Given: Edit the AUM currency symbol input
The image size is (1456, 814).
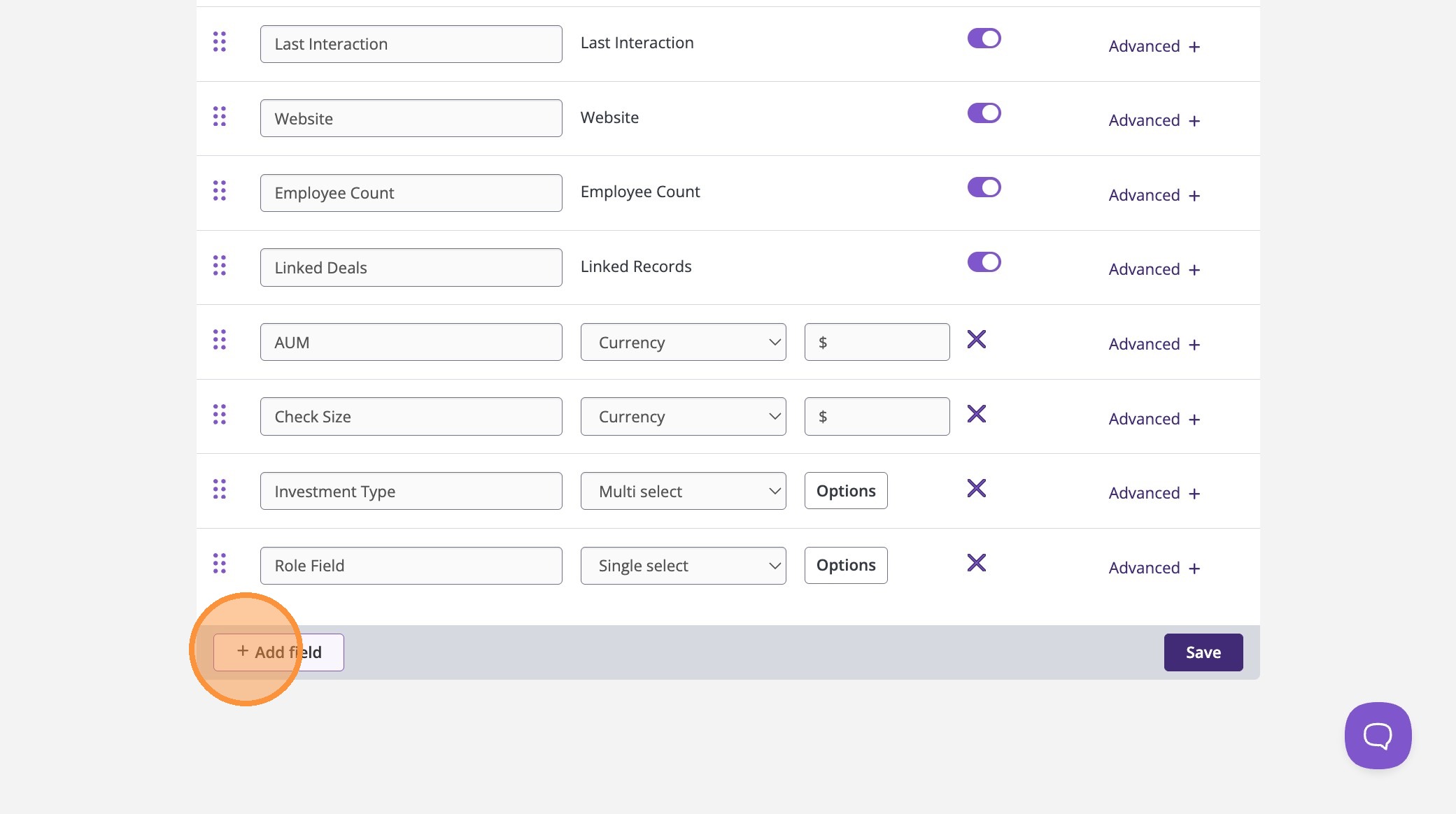Looking at the screenshot, I should (x=877, y=343).
